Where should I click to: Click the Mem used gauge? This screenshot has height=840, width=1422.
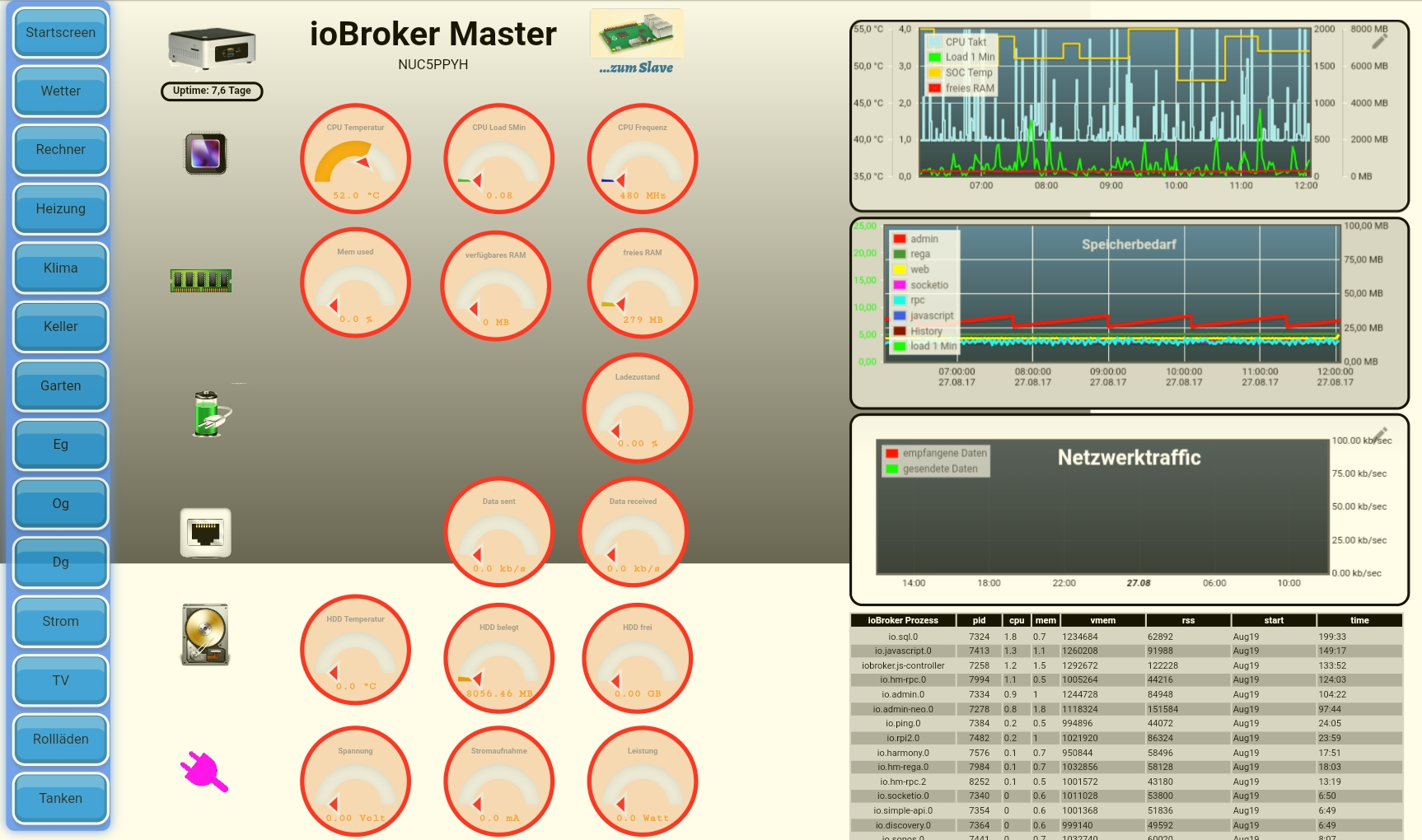[x=355, y=283]
